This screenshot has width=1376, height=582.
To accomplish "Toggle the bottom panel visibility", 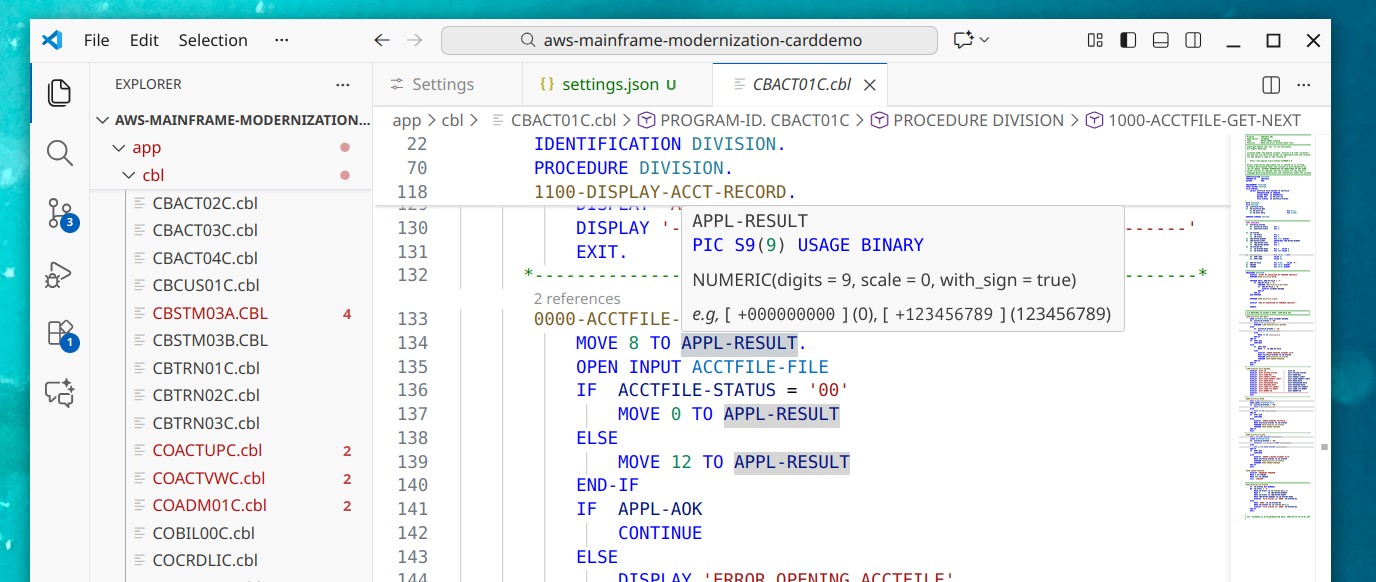I will coord(1161,40).
